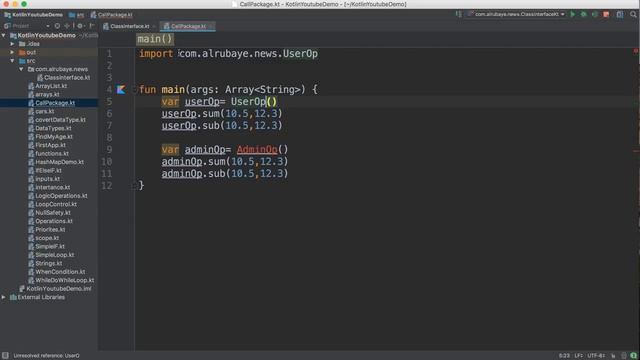This screenshot has width=640, height=360.
Task: Open FirstApp.kt in the project tree
Action: point(47,145)
